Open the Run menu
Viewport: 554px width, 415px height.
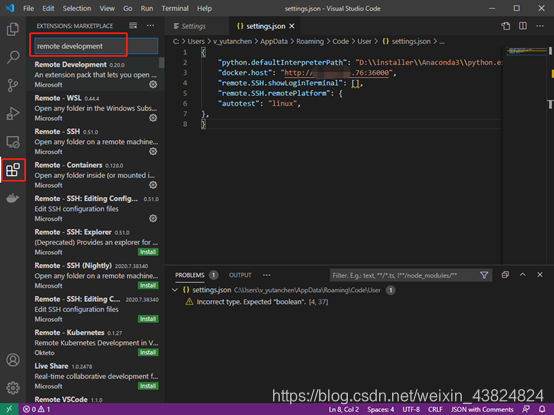click(x=147, y=8)
